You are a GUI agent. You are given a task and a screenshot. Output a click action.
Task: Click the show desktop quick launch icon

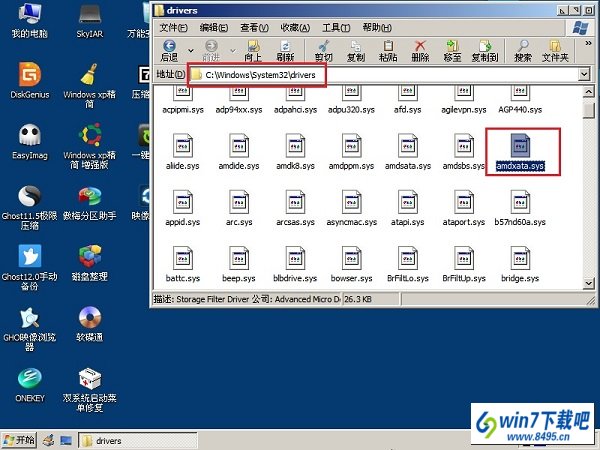(66, 440)
